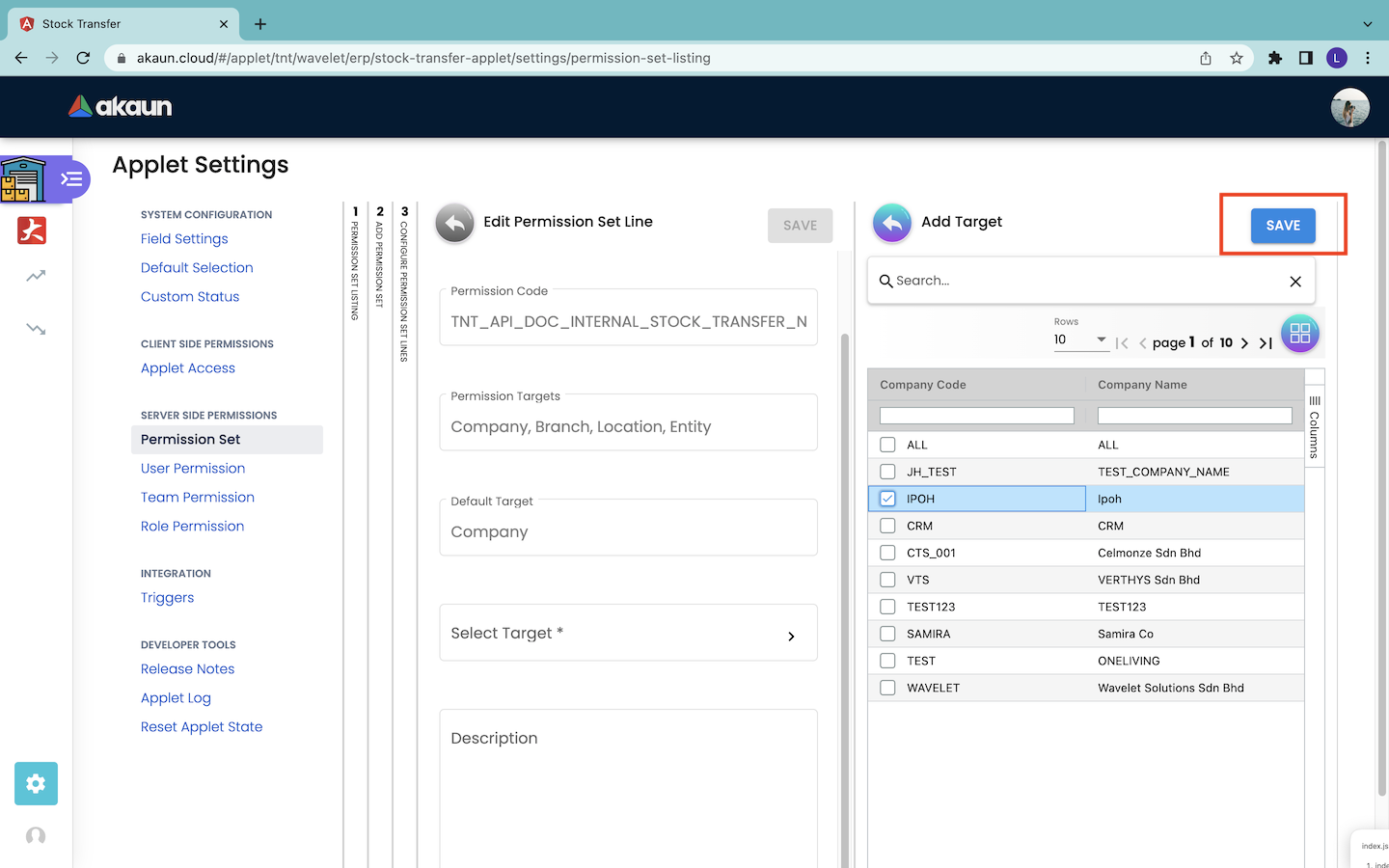Go to the last page of the table
This screenshot has height=868, width=1389.
(x=1266, y=343)
